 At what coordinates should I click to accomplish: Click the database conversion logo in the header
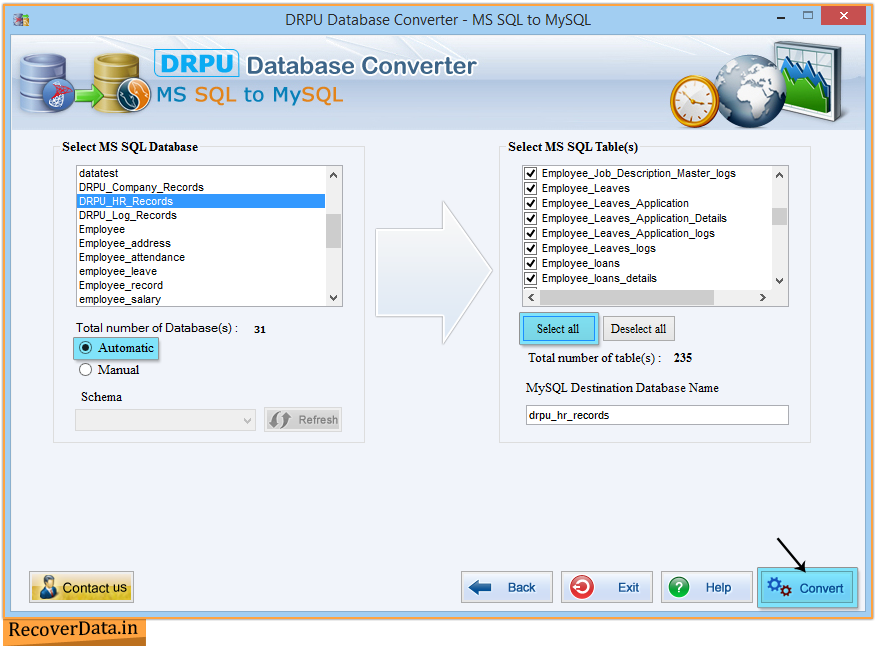pos(85,83)
